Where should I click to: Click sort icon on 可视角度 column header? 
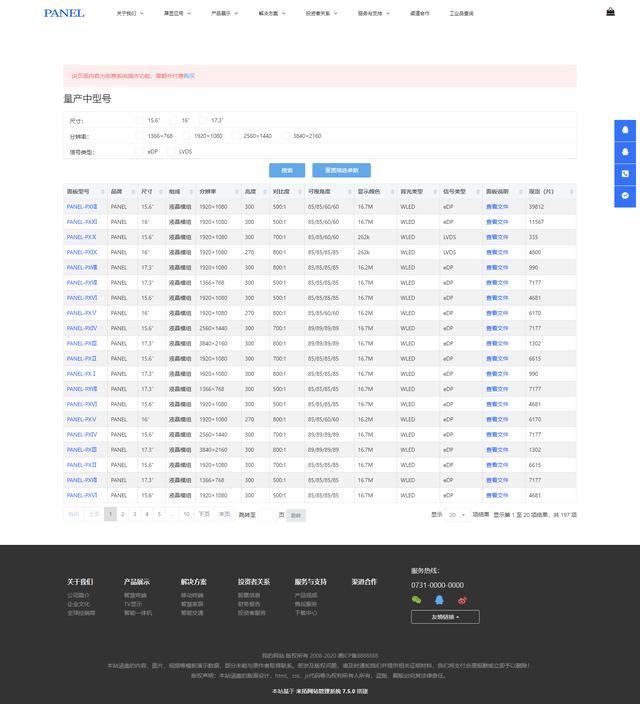(x=349, y=192)
